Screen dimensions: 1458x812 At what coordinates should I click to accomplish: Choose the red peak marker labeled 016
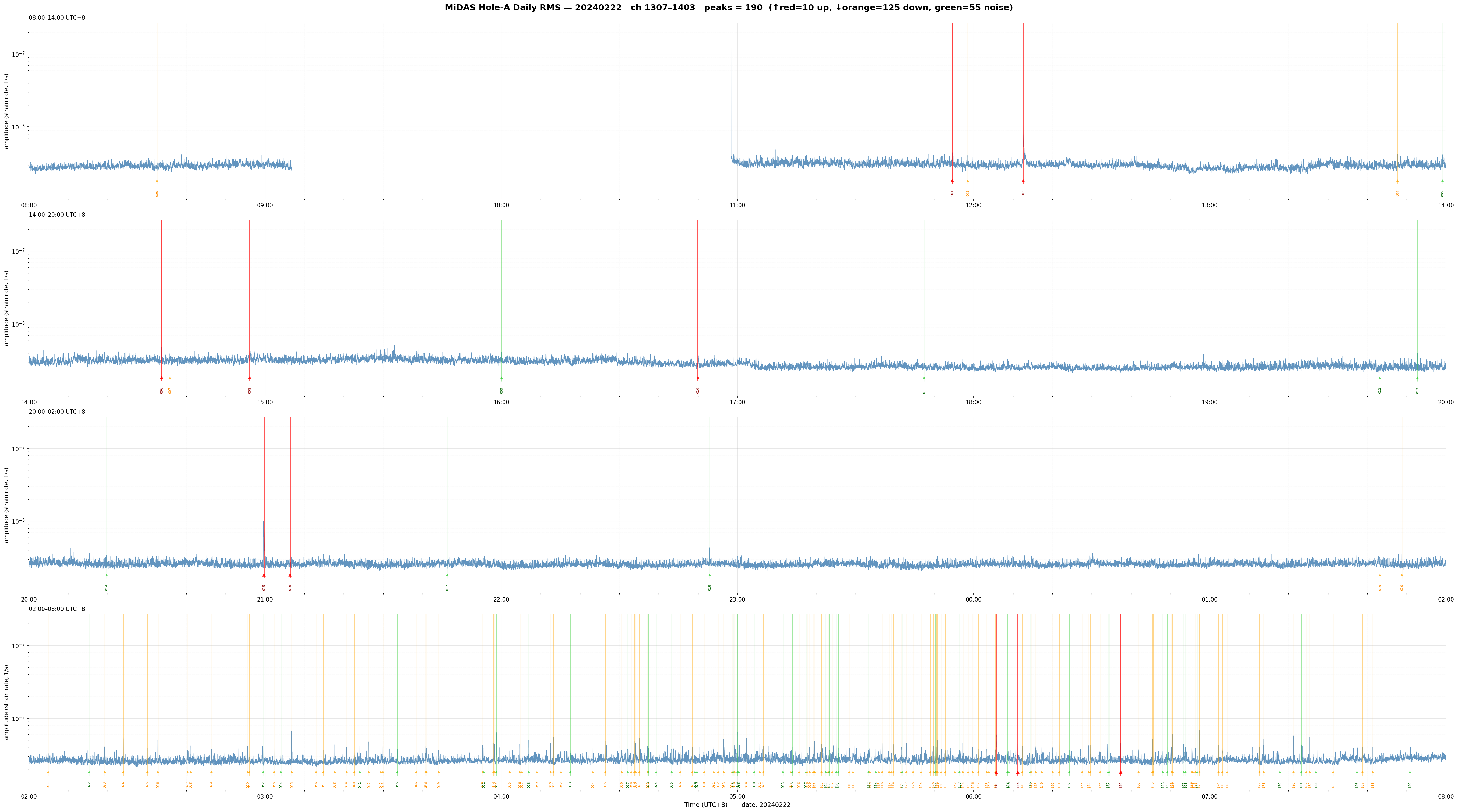tap(290, 575)
